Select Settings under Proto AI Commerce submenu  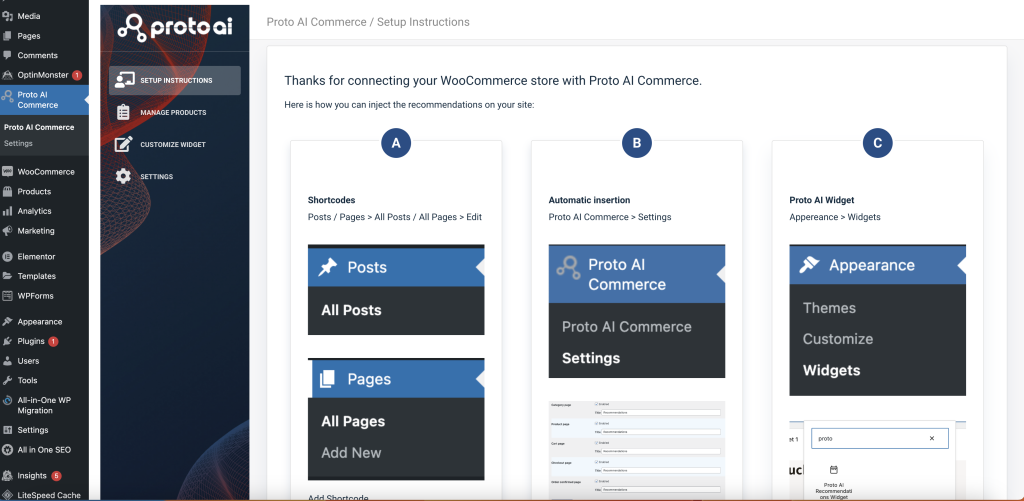pyautogui.click(x=18, y=143)
